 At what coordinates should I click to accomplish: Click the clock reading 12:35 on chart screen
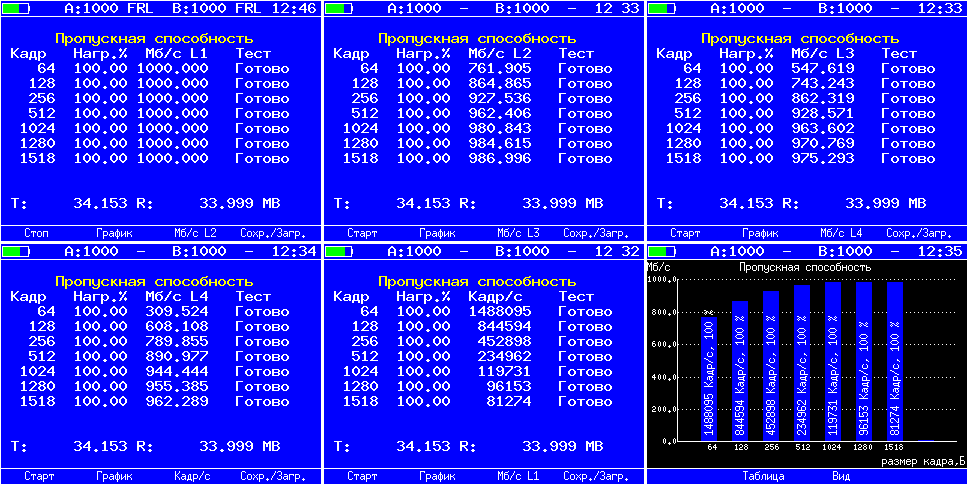click(942, 252)
